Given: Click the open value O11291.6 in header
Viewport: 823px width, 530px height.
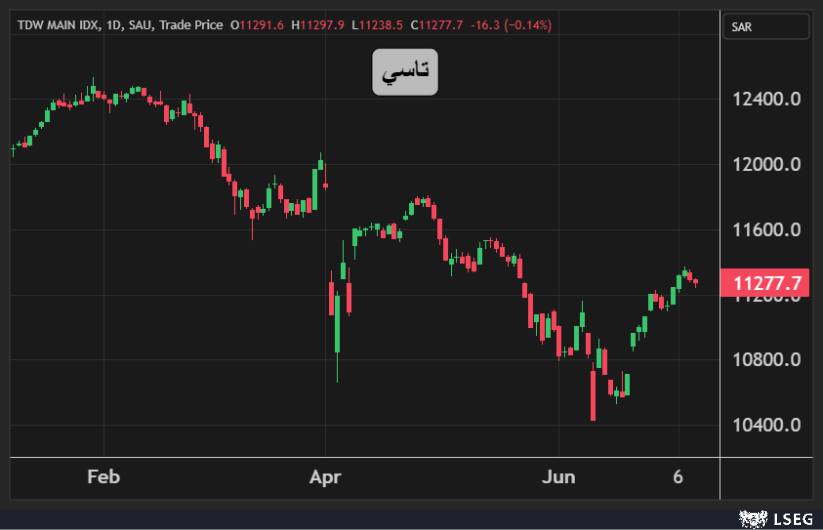Looking at the screenshot, I should click(x=258, y=25).
